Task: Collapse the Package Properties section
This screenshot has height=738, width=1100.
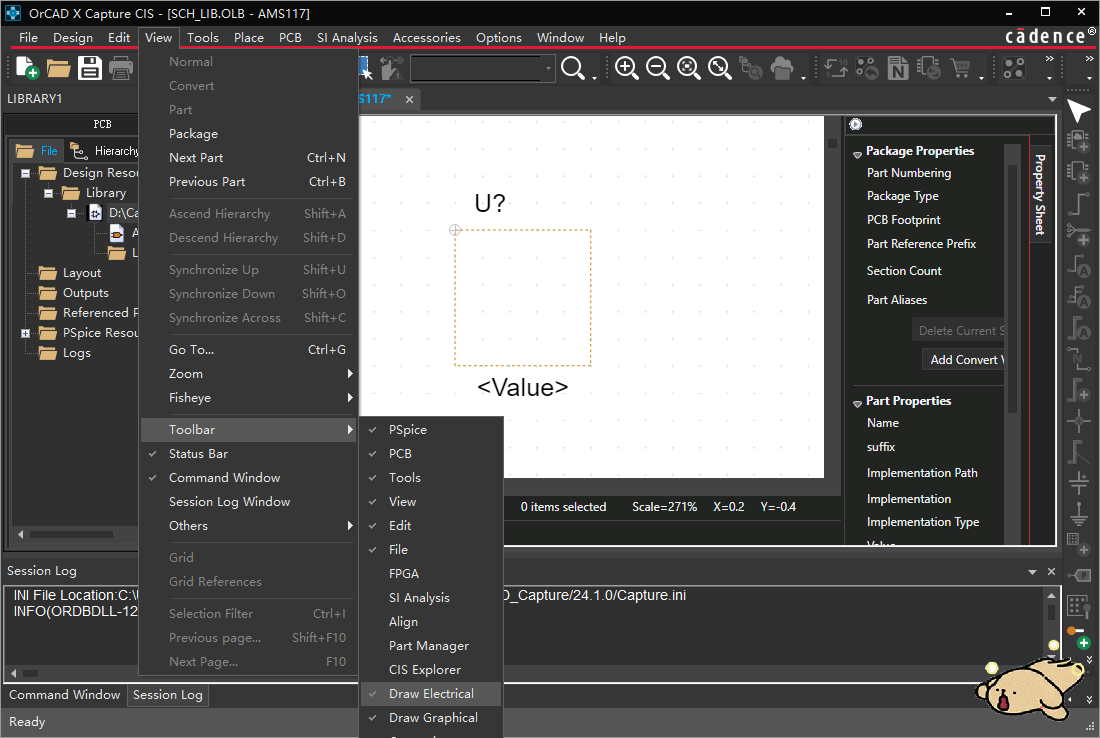Action: (857, 154)
